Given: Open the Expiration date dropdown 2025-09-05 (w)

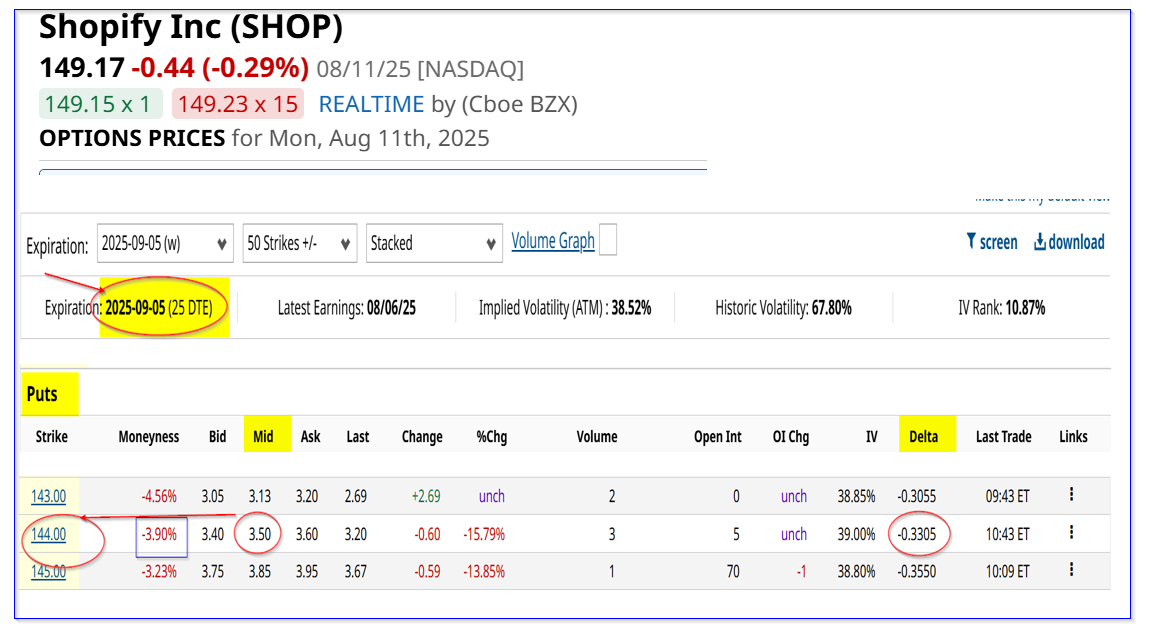Looking at the screenshot, I should pos(165,243).
